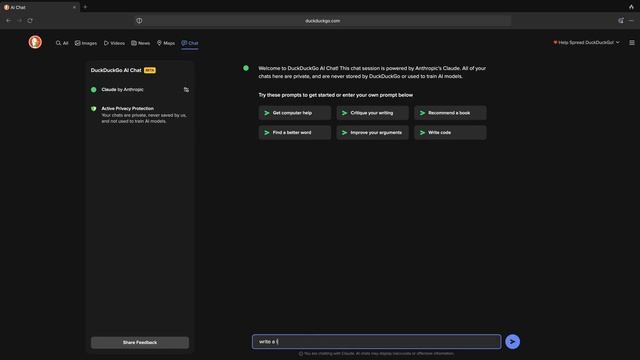Click the browser toolbar extension icon

coord(620,20)
